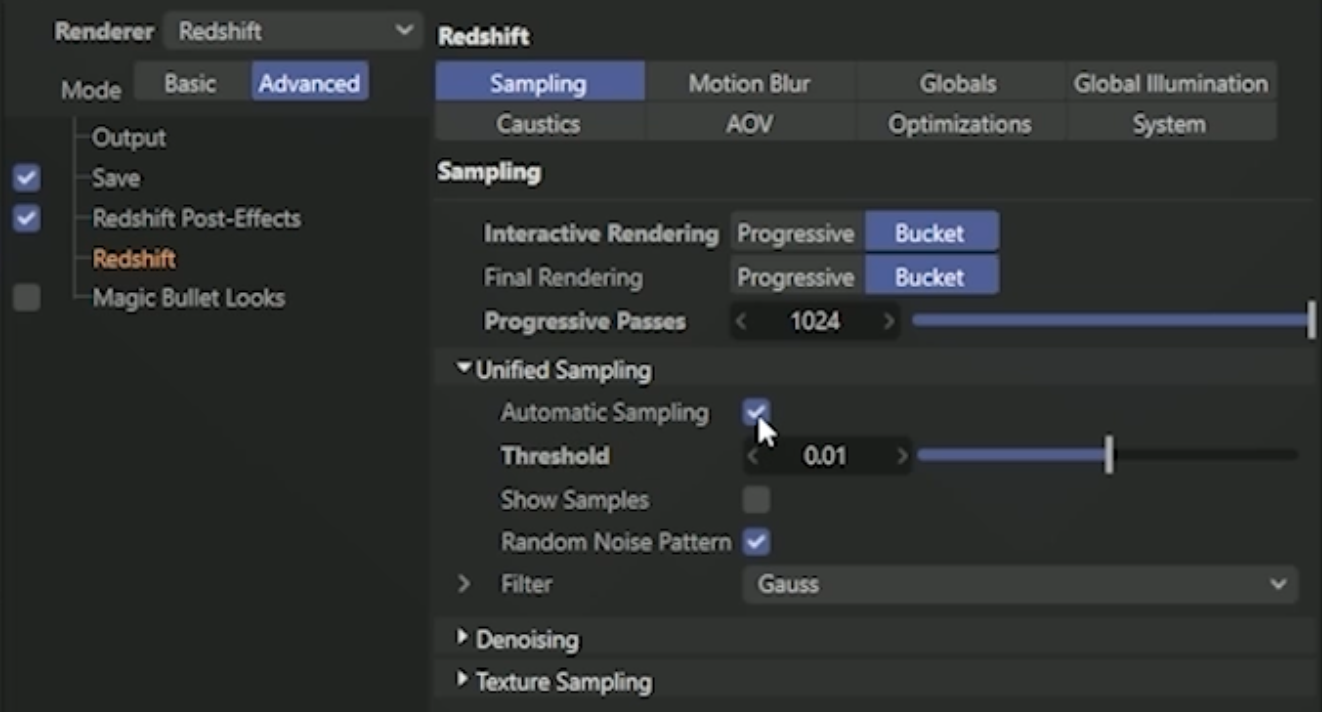Open the Caustics tab
The image size is (1322, 712).
tap(539, 124)
